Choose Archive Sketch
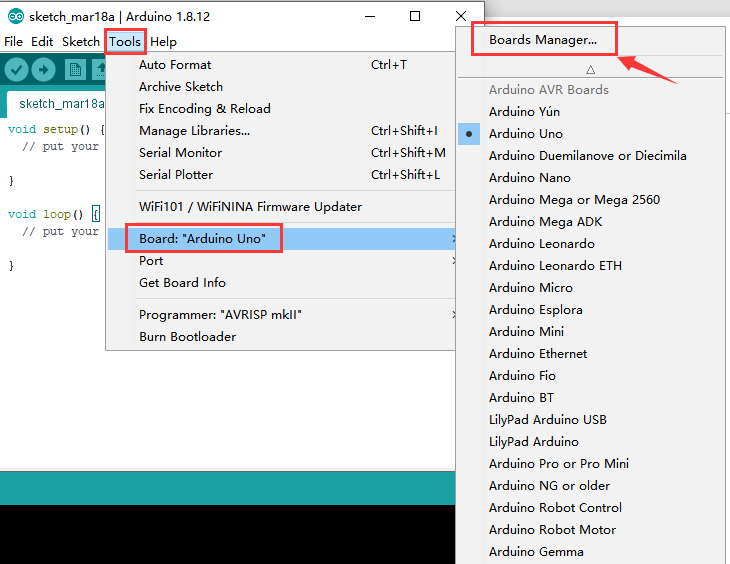 pyautogui.click(x=281, y=87)
